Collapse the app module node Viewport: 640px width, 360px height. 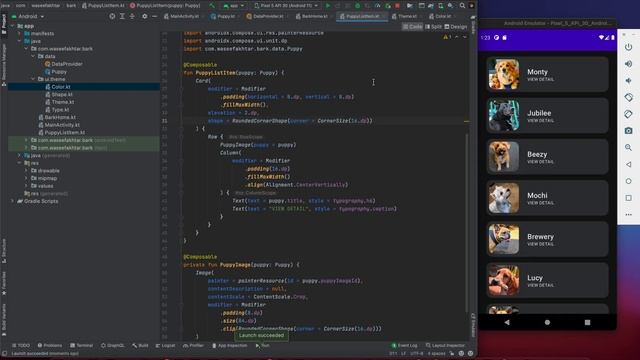pyautogui.click(x=12, y=26)
